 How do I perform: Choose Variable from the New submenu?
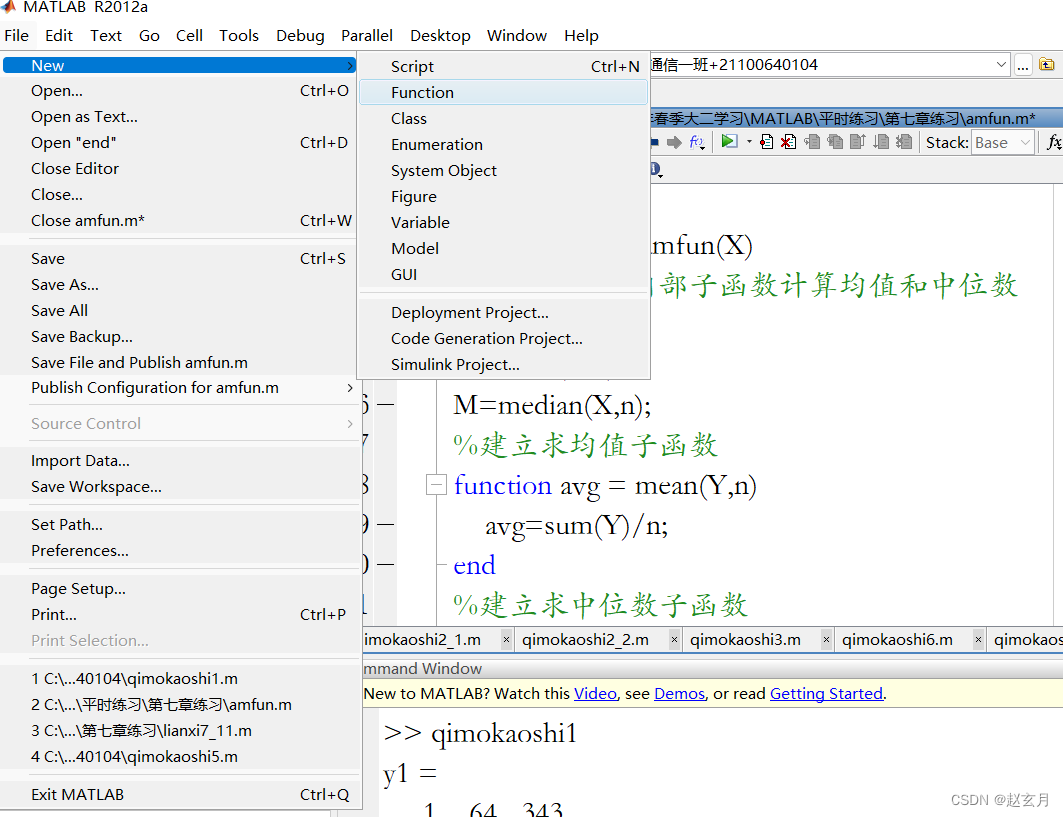[x=504, y=222]
